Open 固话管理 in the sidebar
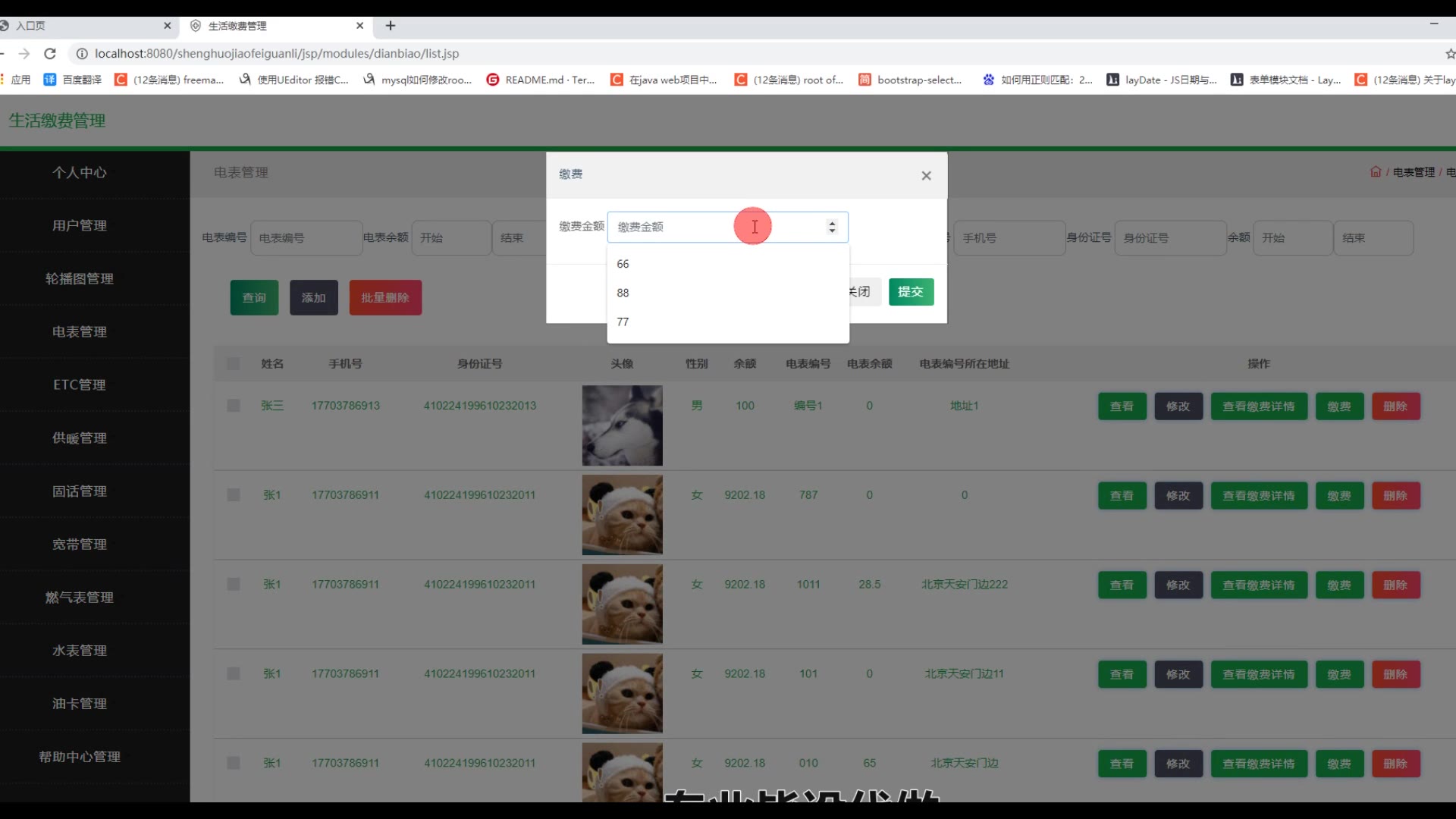 [80, 491]
